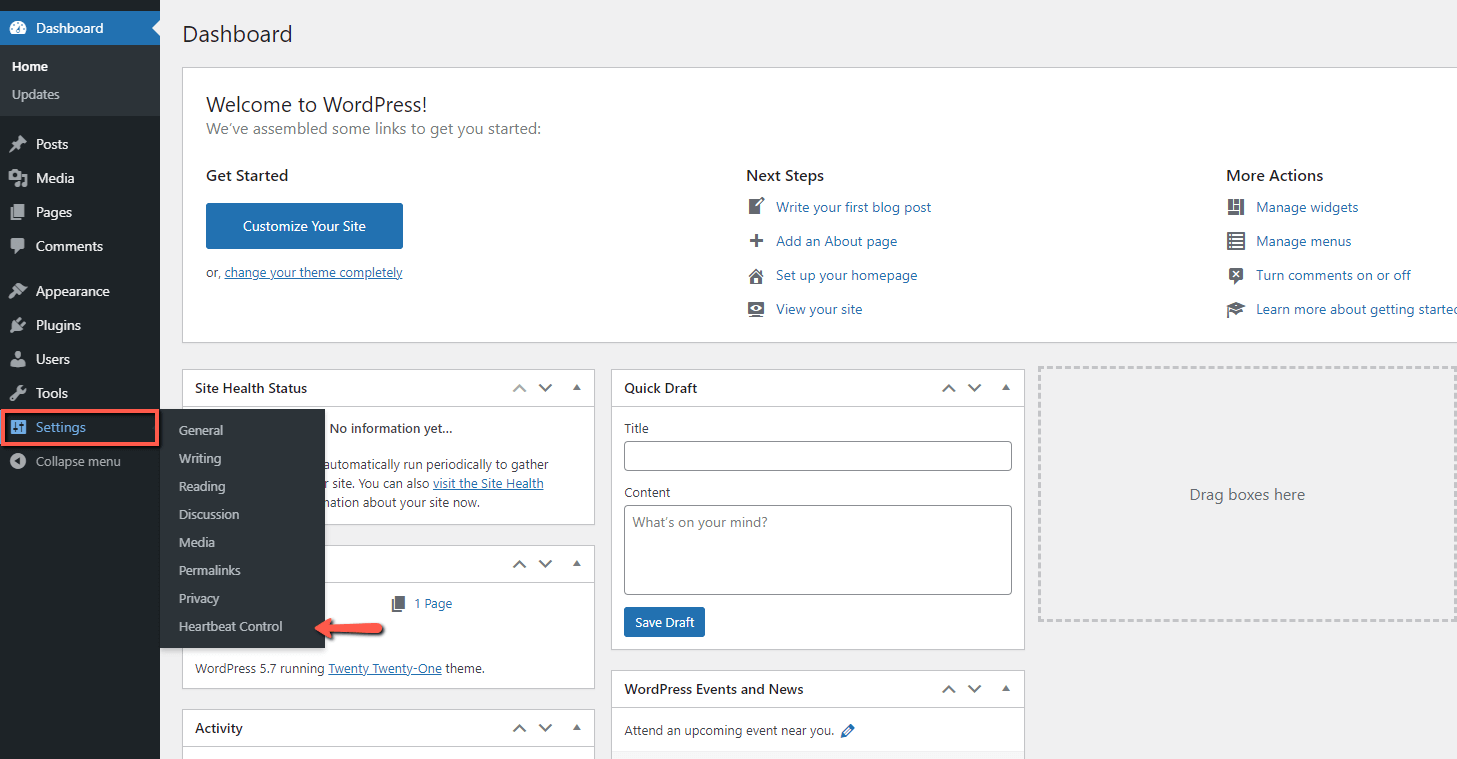This screenshot has width=1457, height=759.
Task: Move Site Health Status box up
Action: (519, 388)
